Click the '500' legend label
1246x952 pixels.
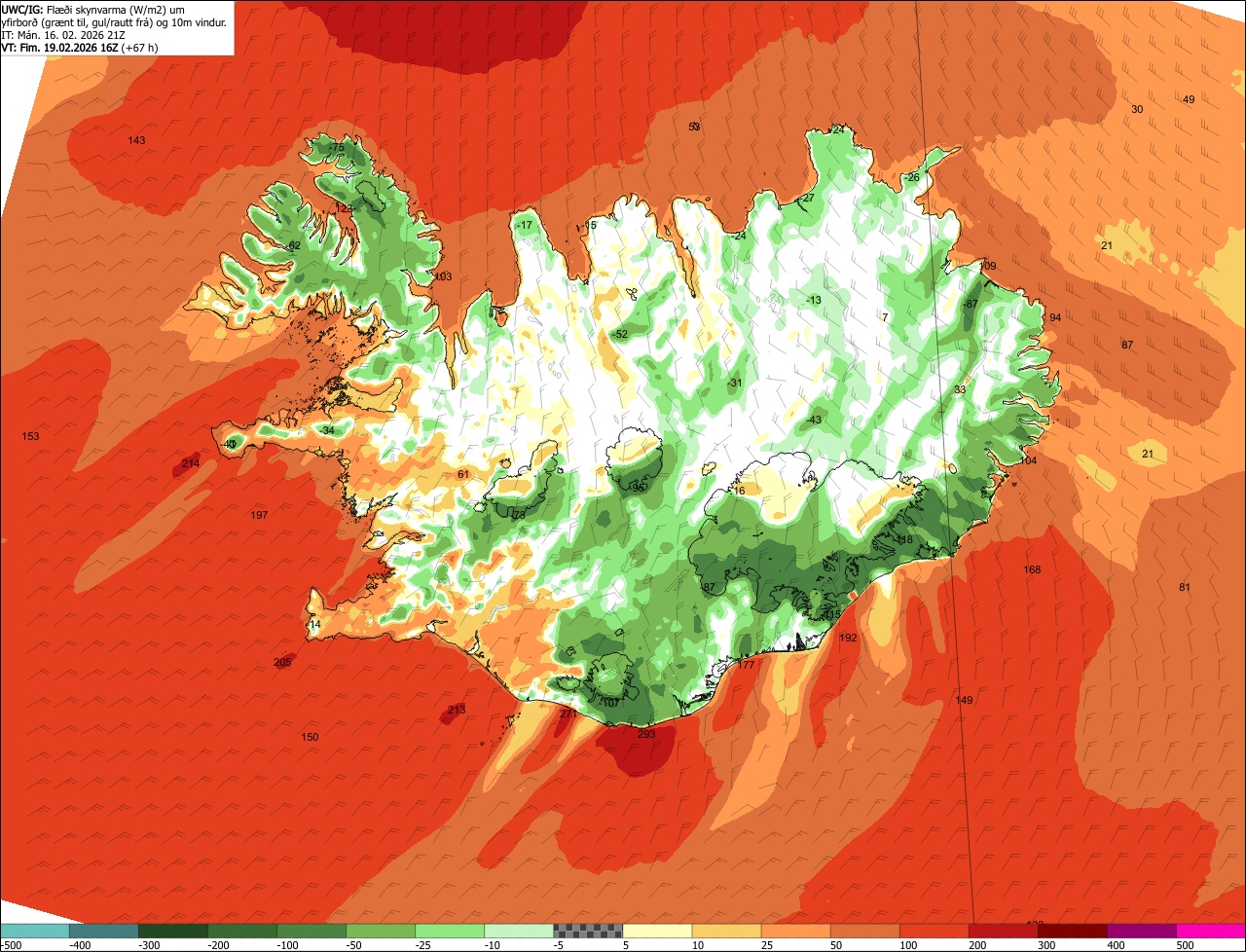(1184, 945)
